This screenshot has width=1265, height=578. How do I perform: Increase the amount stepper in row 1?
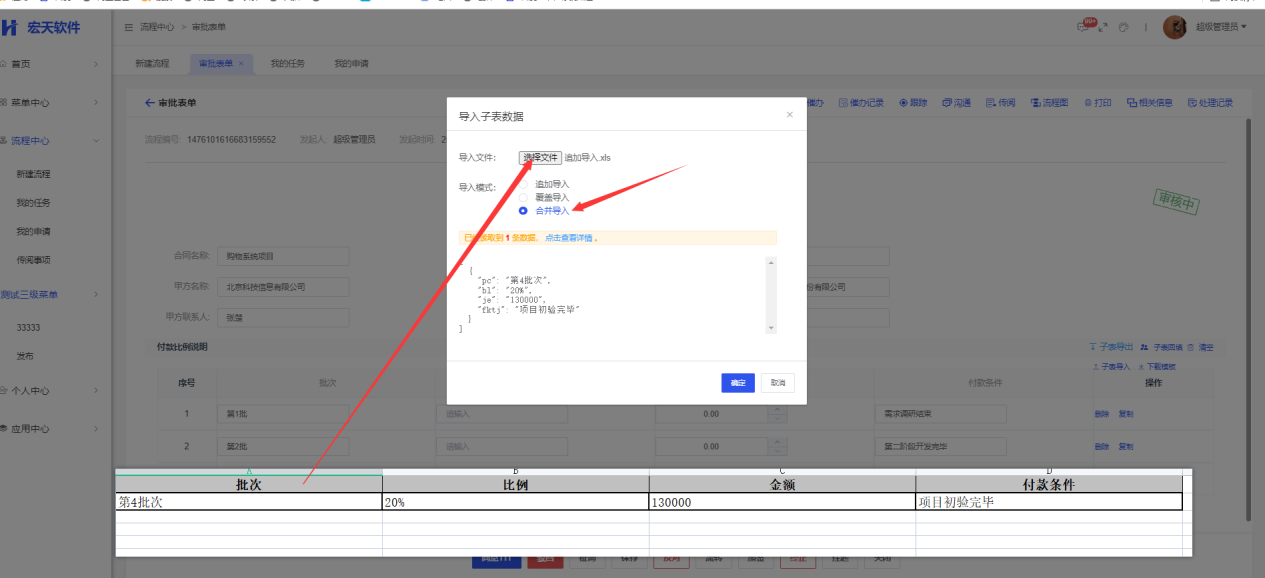775,410
